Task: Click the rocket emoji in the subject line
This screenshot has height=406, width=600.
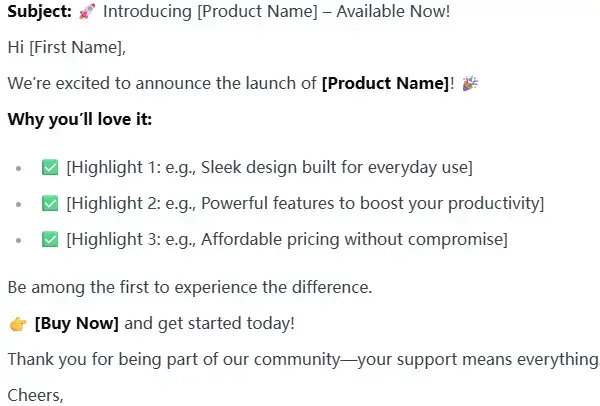Action: pyautogui.click(x=84, y=12)
